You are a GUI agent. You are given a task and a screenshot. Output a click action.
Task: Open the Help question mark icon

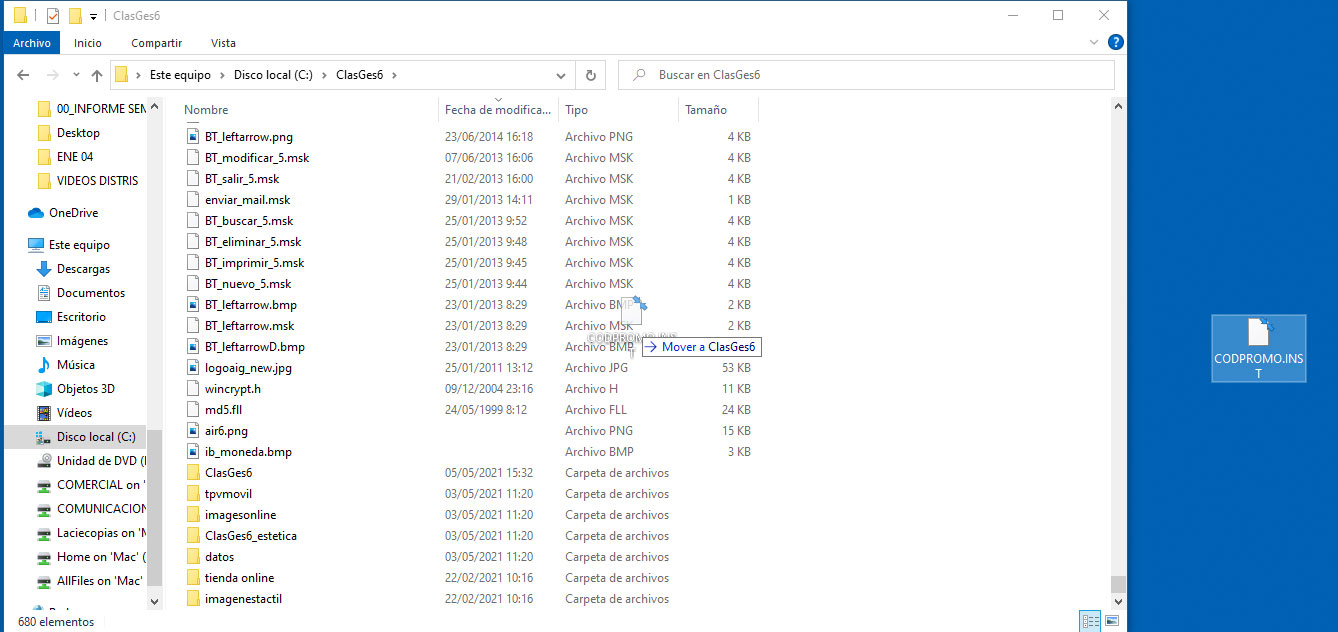(x=1116, y=42)
